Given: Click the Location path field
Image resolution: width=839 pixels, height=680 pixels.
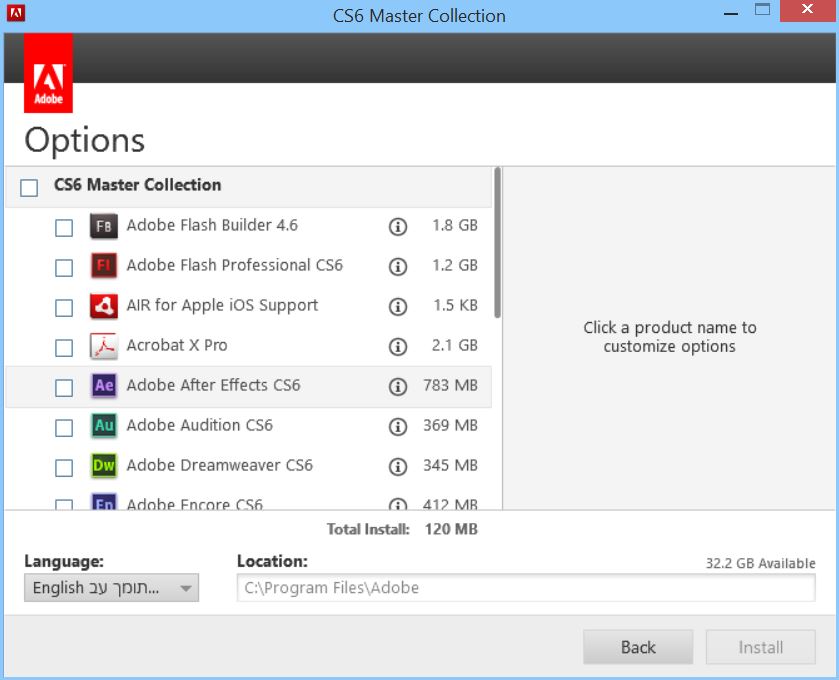Looking at the screenshot, I should click(526, 588).
